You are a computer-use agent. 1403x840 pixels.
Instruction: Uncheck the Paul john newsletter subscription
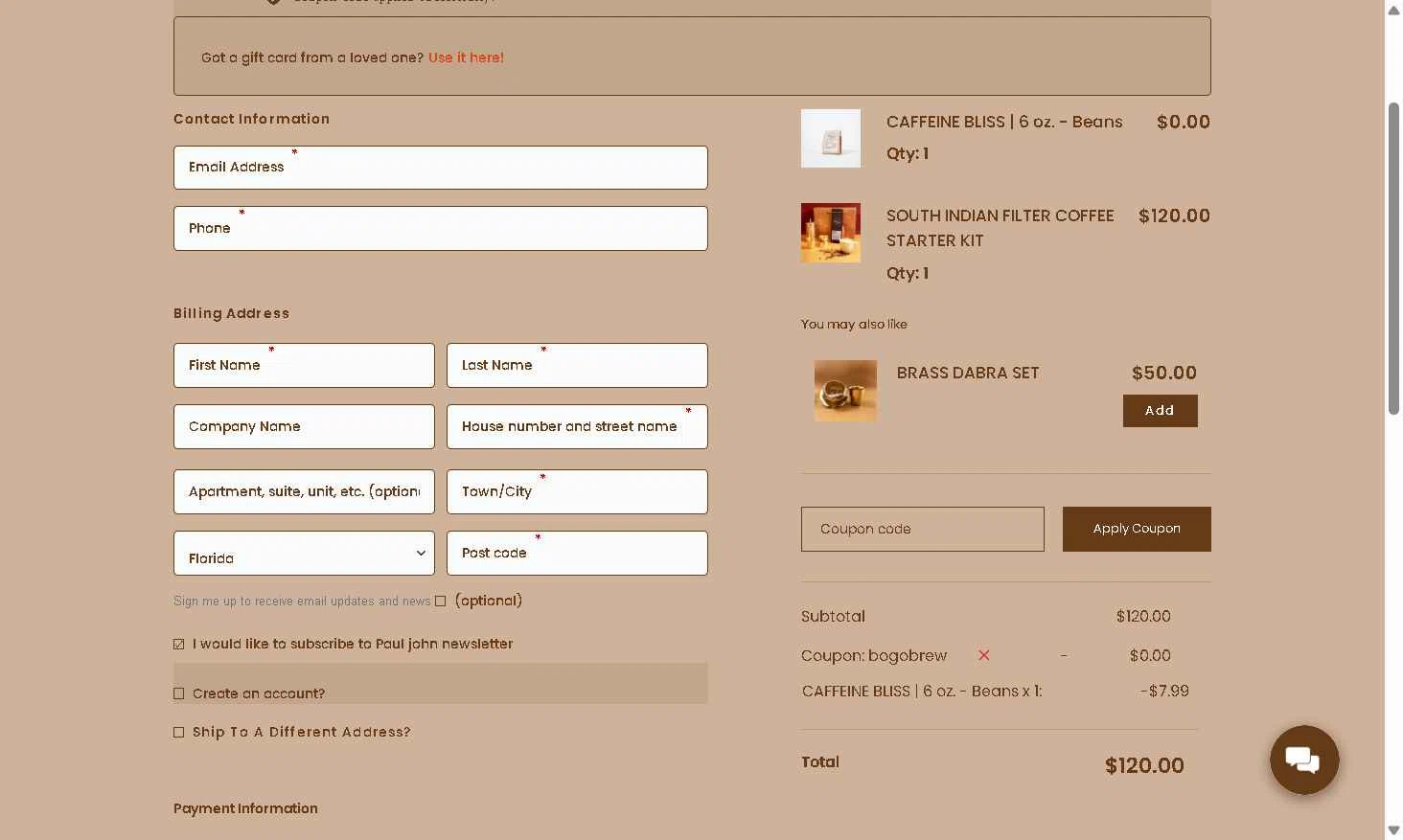pos(178,645)
